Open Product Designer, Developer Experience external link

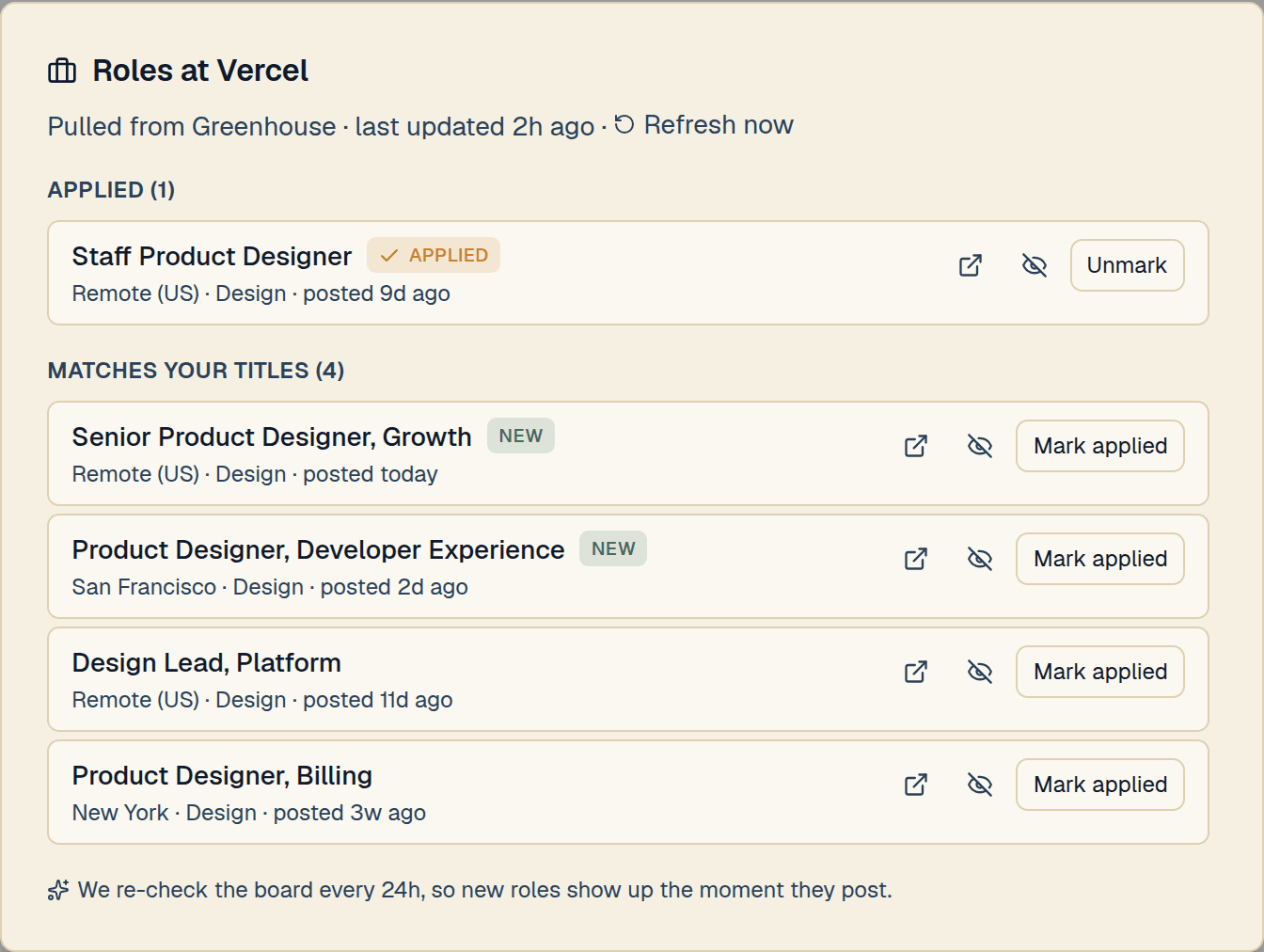[x=916, y=559]
